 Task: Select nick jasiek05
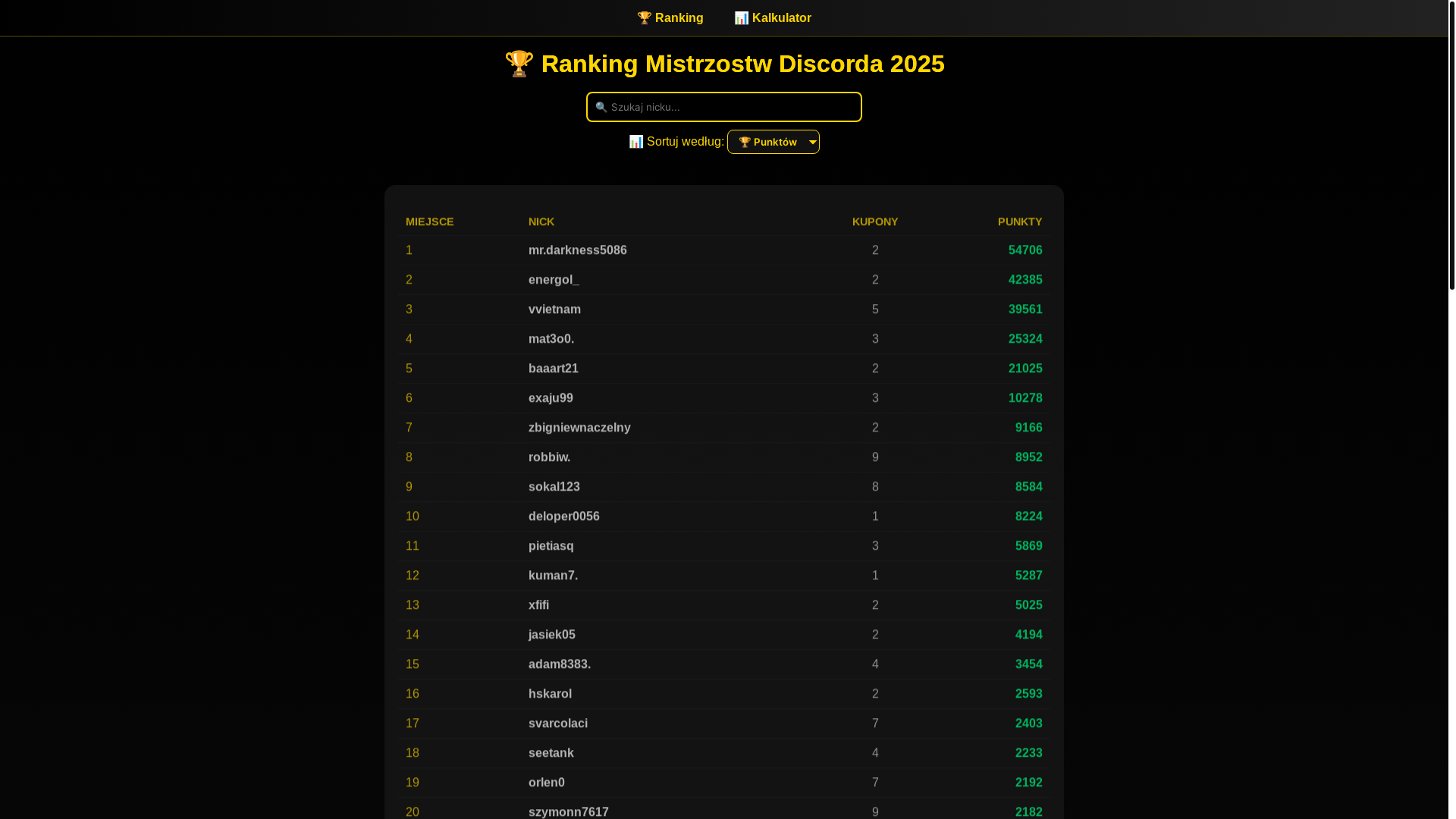(x=552, y=635)
